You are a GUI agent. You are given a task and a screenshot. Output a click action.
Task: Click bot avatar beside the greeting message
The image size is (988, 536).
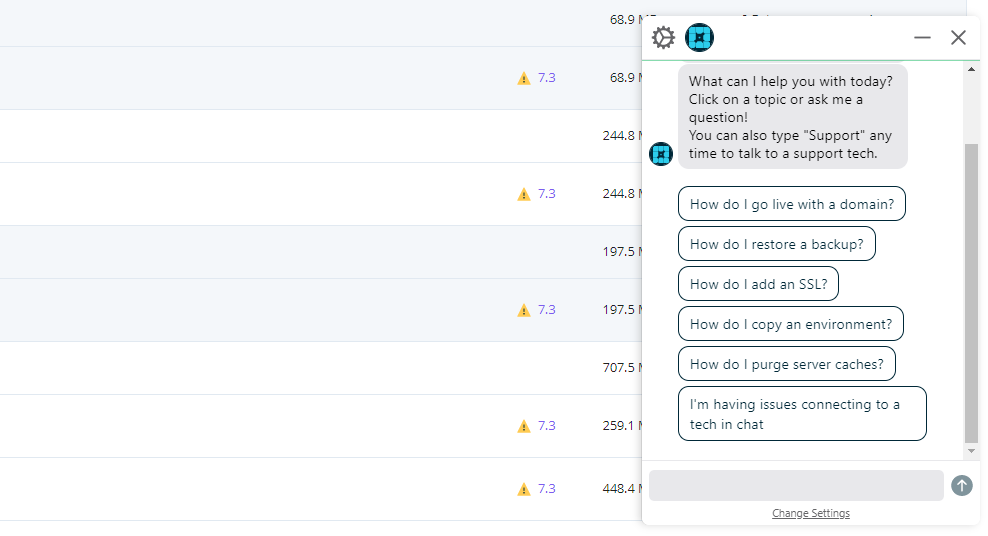(x=661, y=154)
